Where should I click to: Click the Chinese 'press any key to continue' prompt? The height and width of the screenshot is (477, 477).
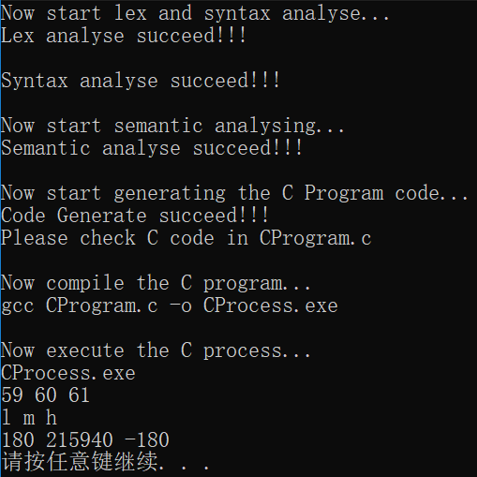click(105, 462)
